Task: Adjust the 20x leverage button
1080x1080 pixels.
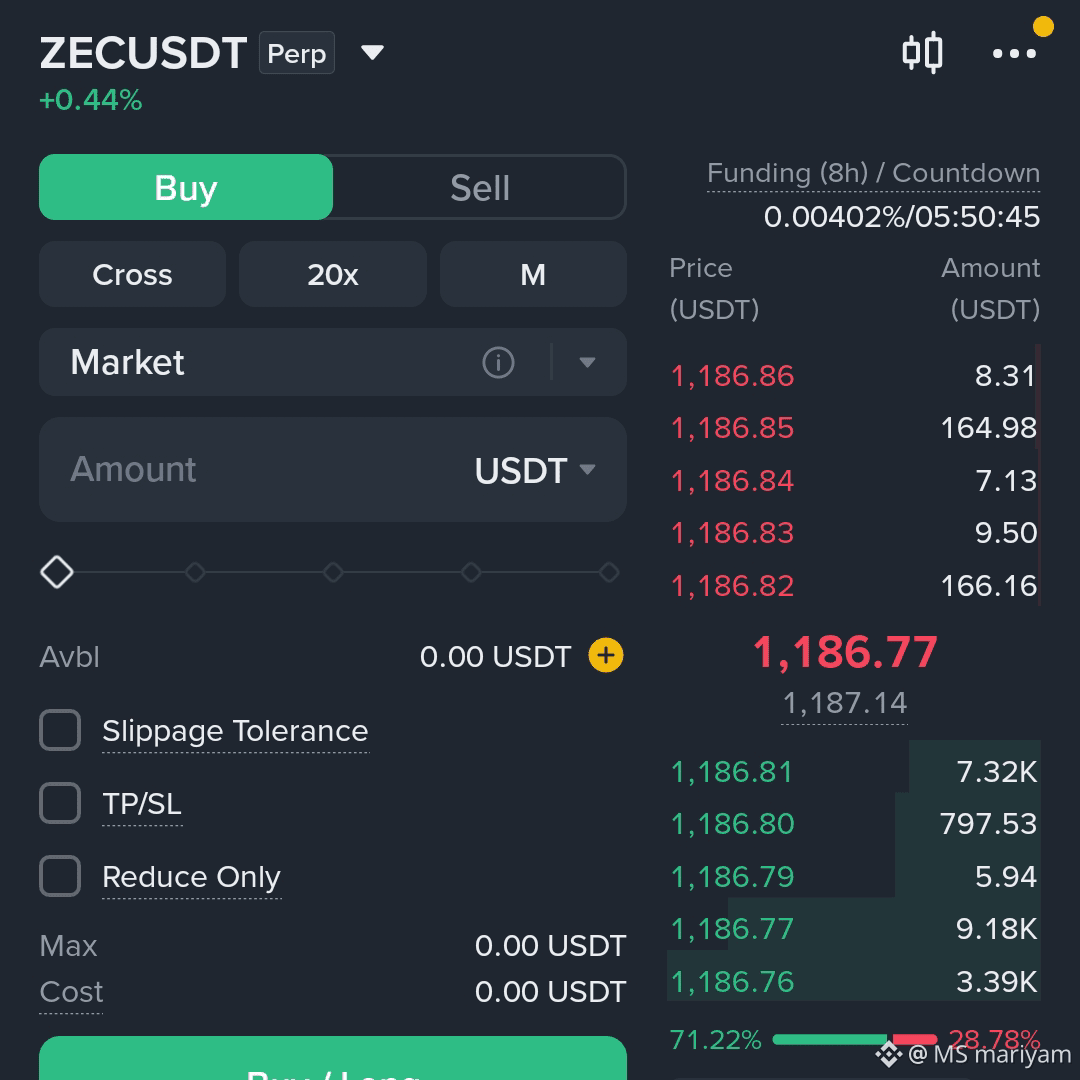Action: pos(333,274)
